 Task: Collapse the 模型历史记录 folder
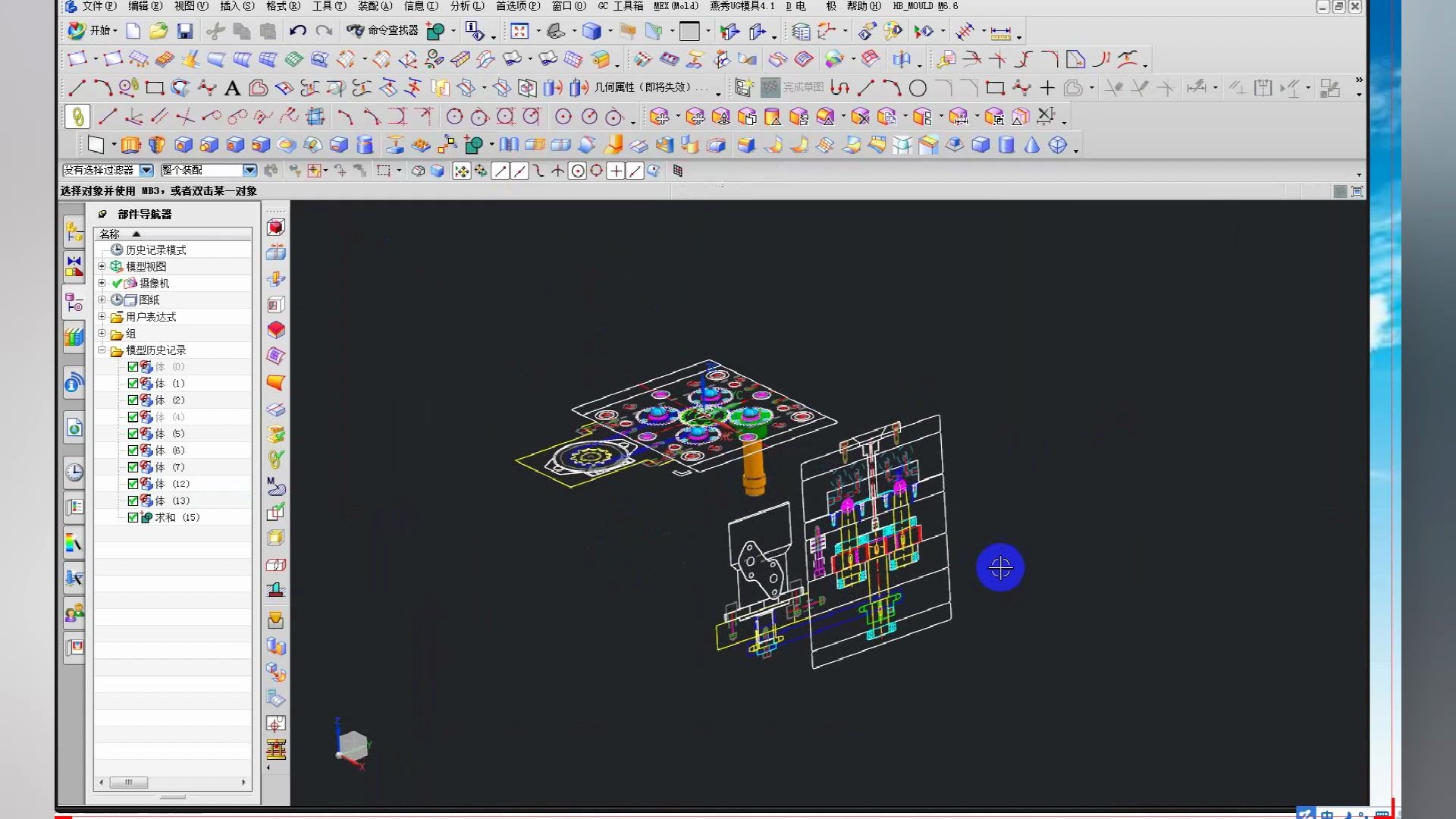pos(102,350)
